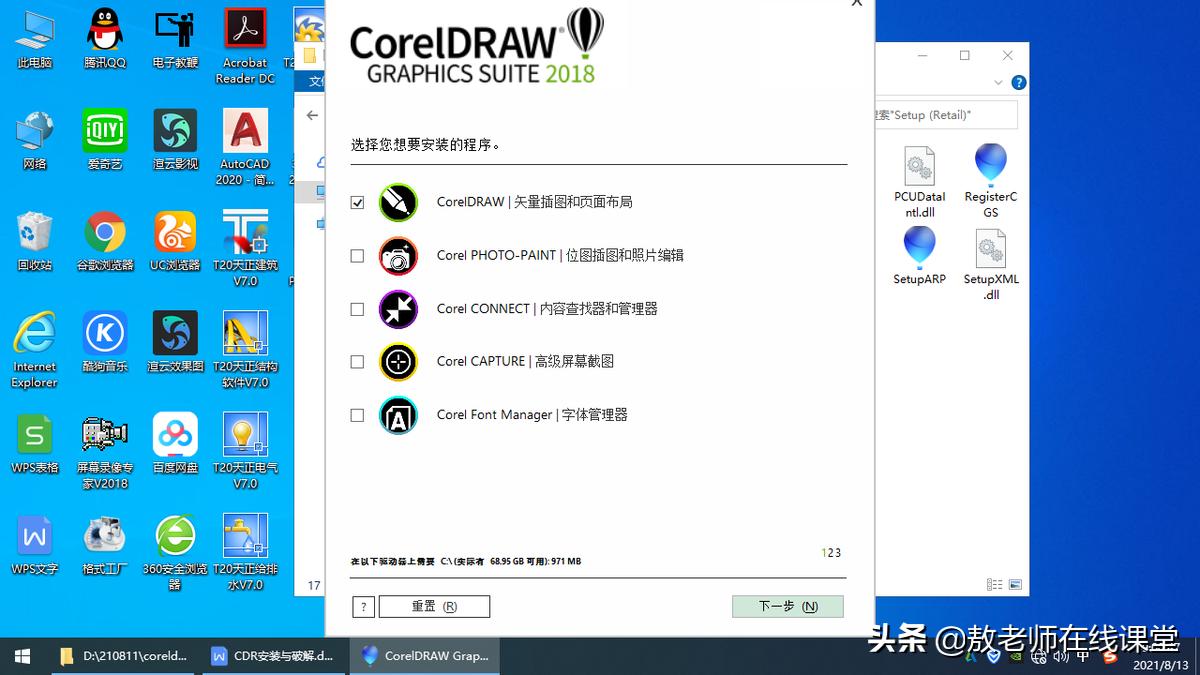Expand the Explorer ribbon via its chevron
1200x675 pixels.
point(998,83)
